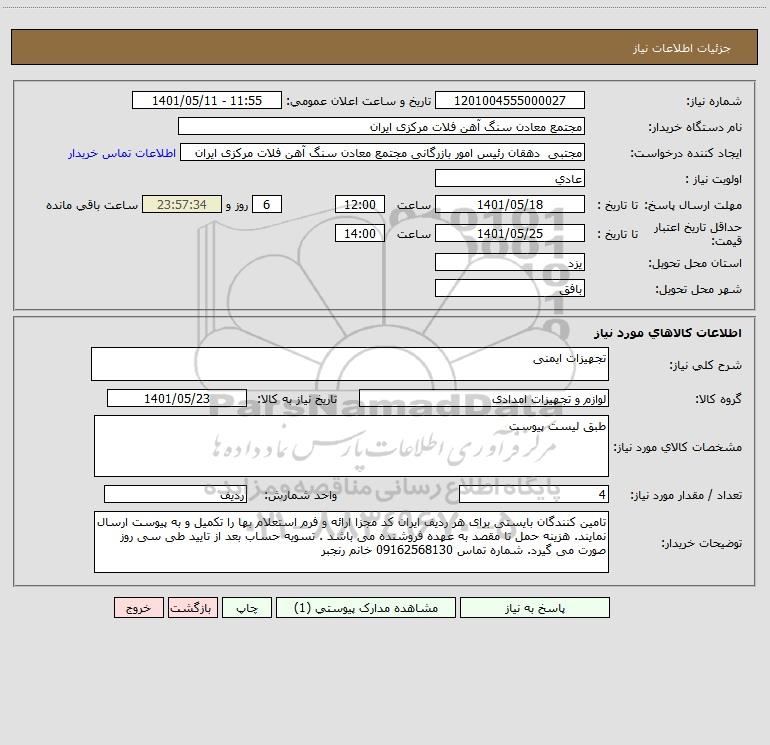Click the goods need date 1401/05/23
Screen dimensions: 770x745
(177, 398)
